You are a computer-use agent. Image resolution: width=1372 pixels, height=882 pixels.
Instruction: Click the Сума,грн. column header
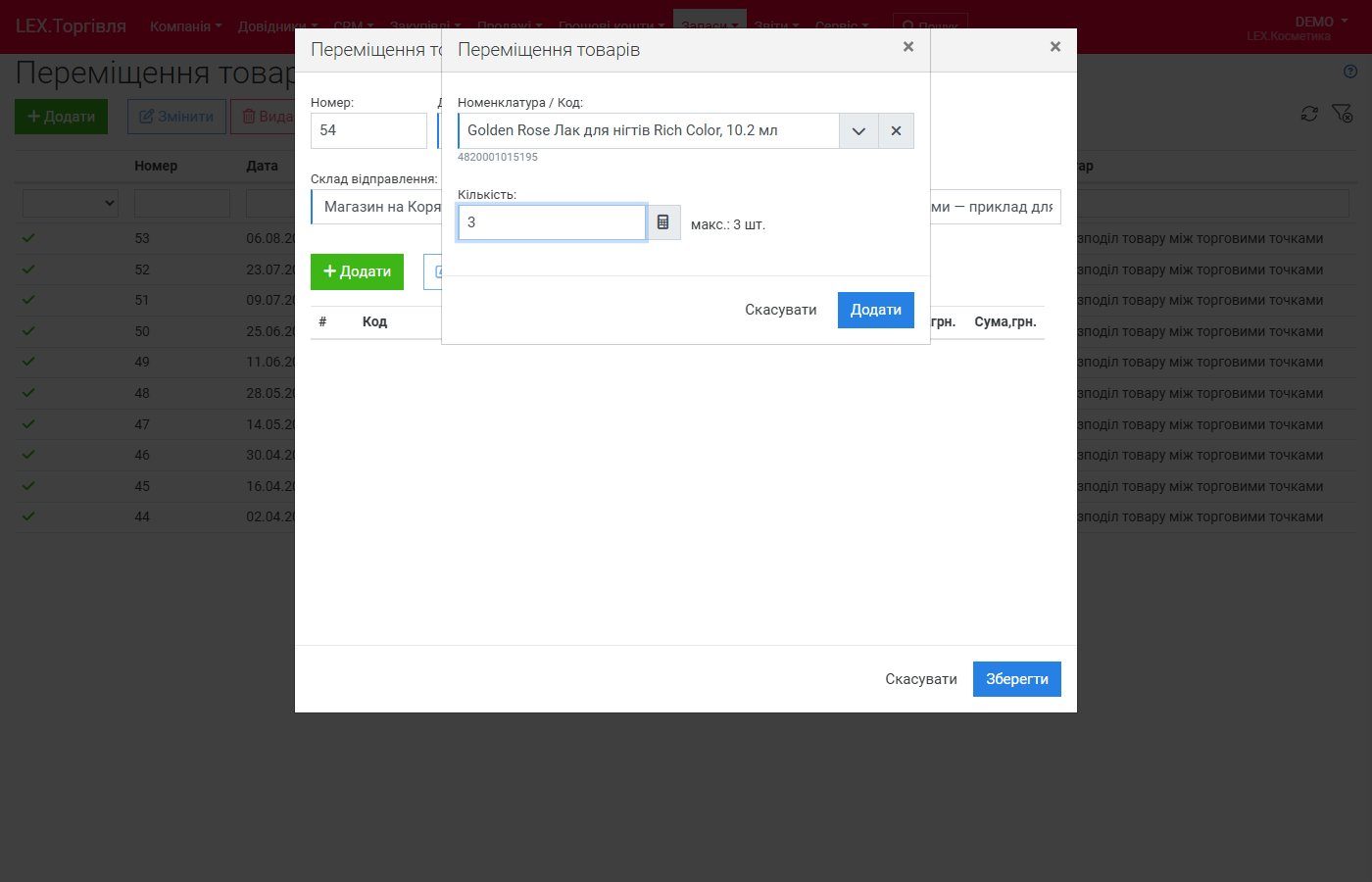(x=1005, y=321)
